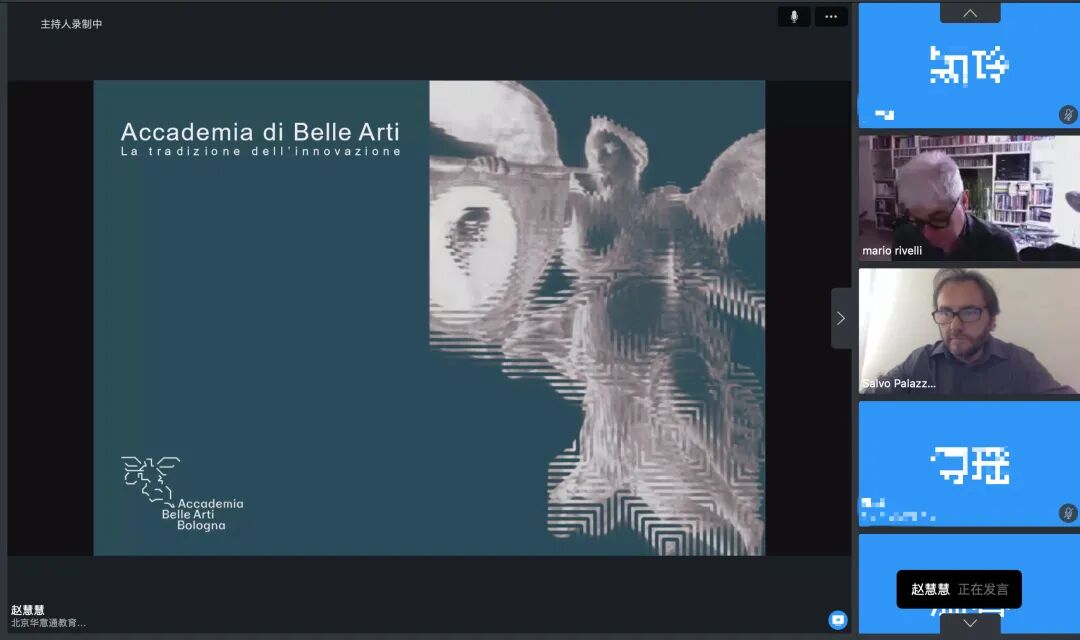The image size is (1080, 640).
Task: Click the muted mic icon on the top blue tile
Action: pos(1068,114)
